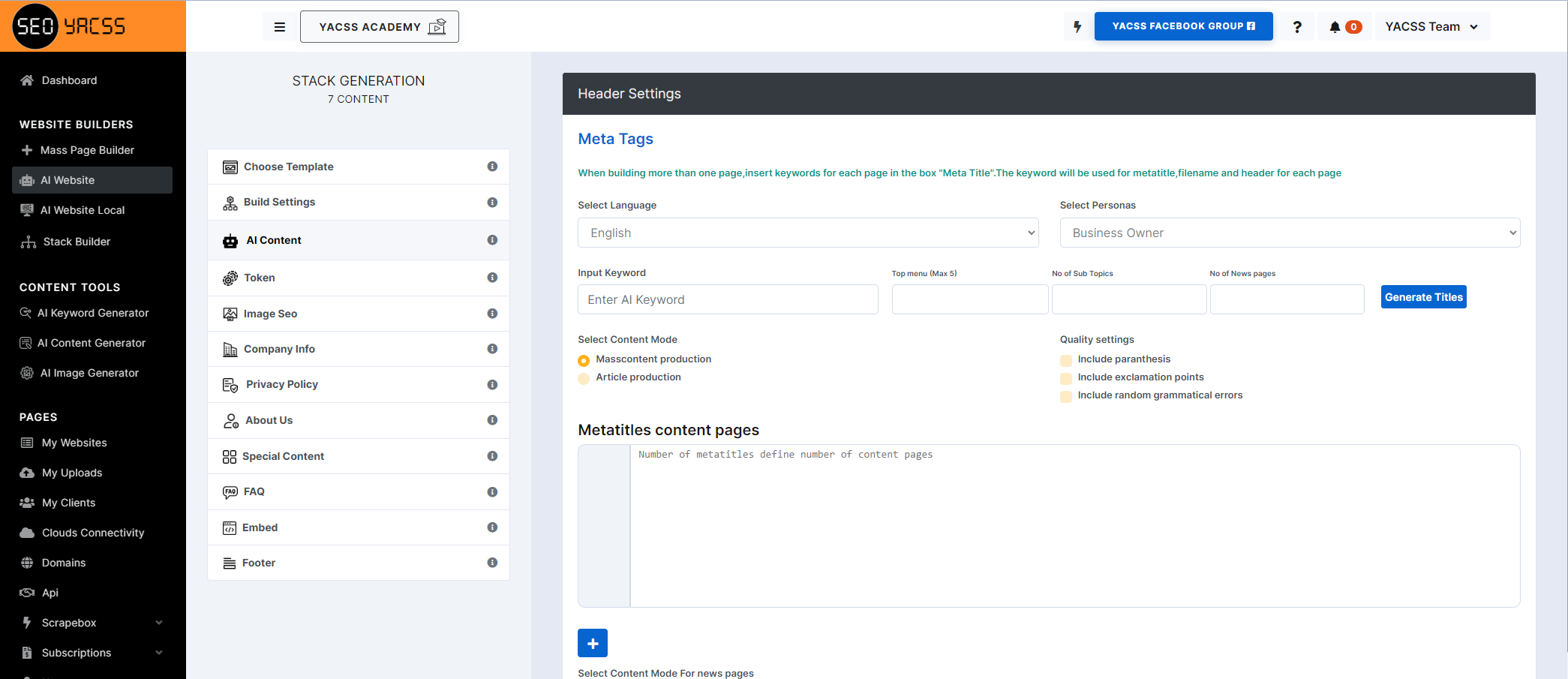Open the Token step
This screenshot has height=679, width=1568.
[x=359, y=278]
